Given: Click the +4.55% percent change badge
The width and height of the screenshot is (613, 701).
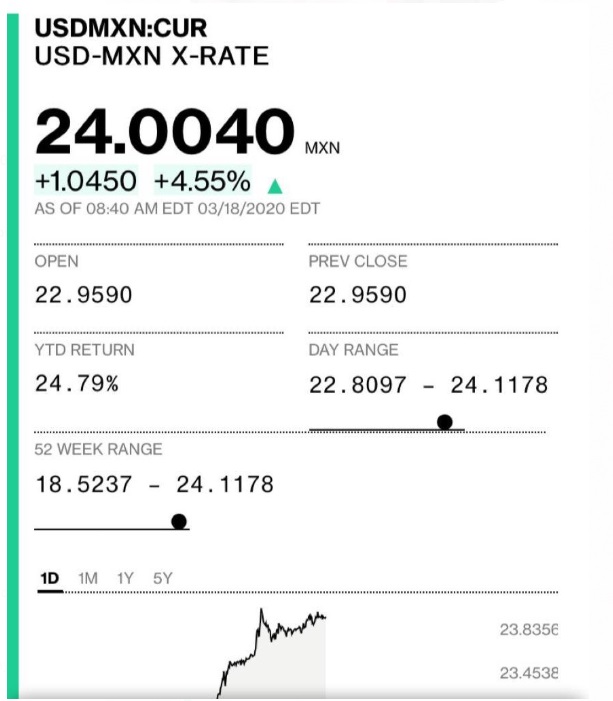Looking at the screenshot, I should pyautogui.click(x=203, y=181).
